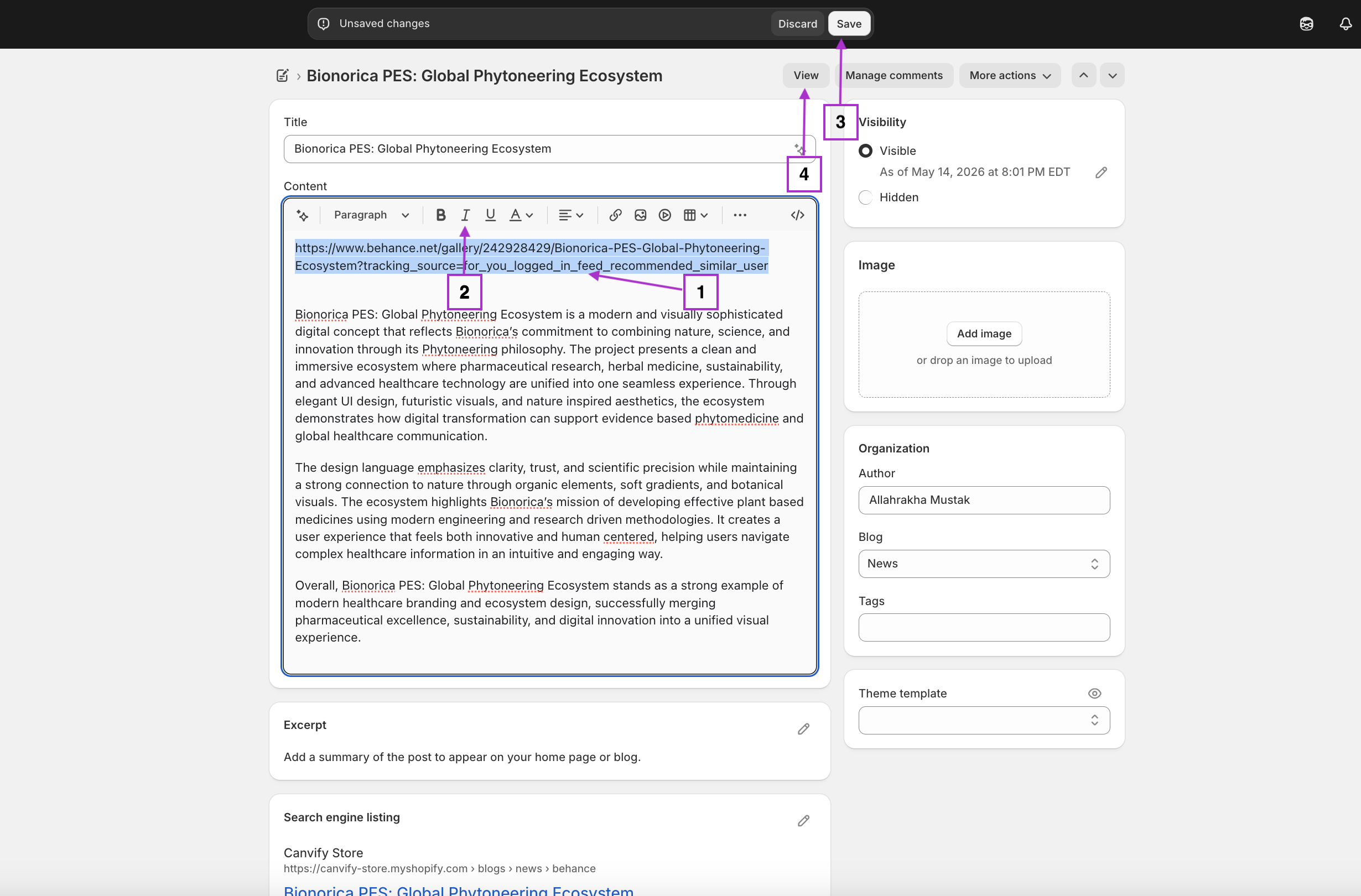The height and width of the screenshot is (896, 1361).
Task: Click into the Author input field
Action: (984, 500)
